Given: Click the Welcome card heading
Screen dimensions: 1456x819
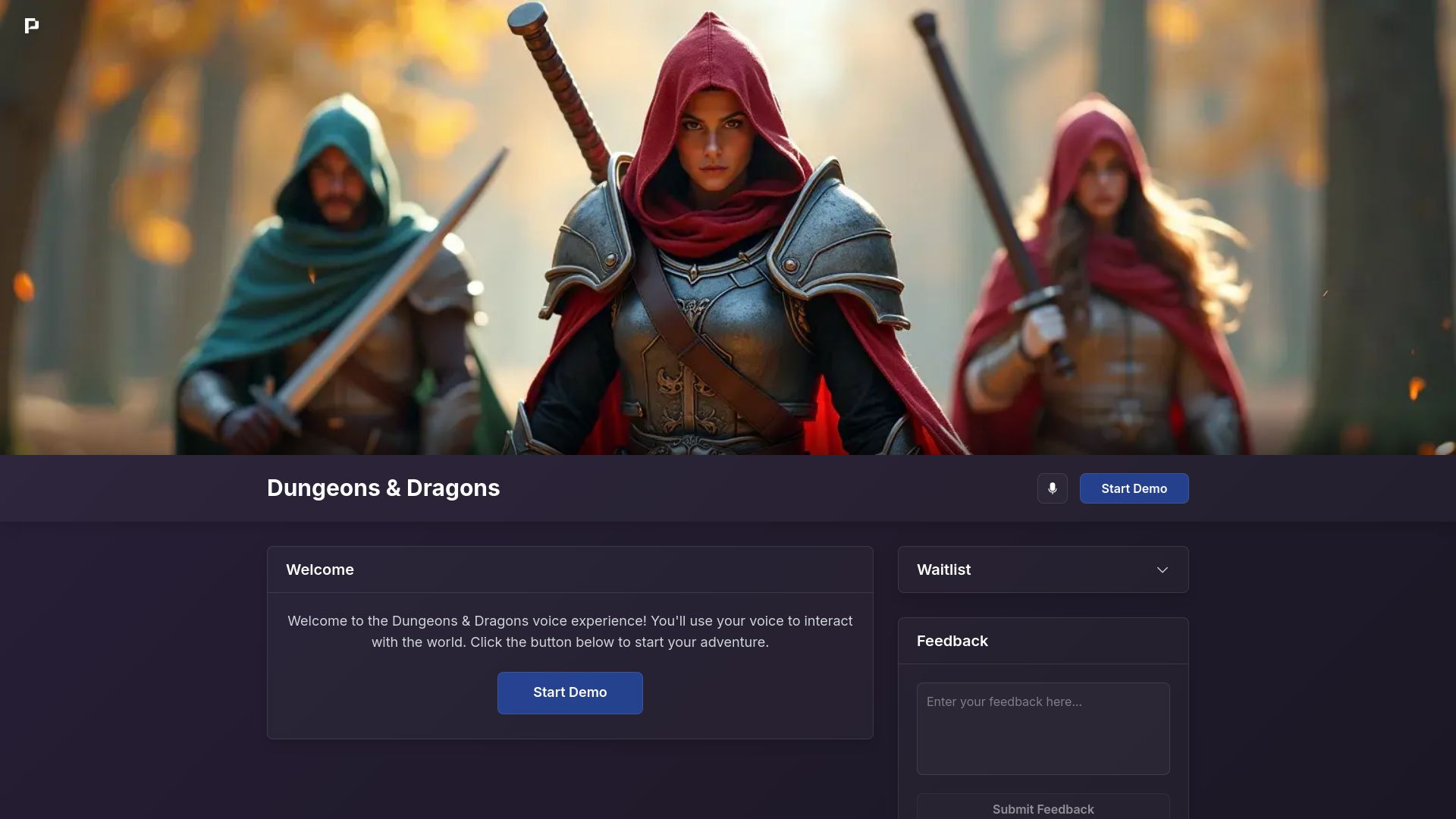Looking at the screenshot, I should [319, 570].
